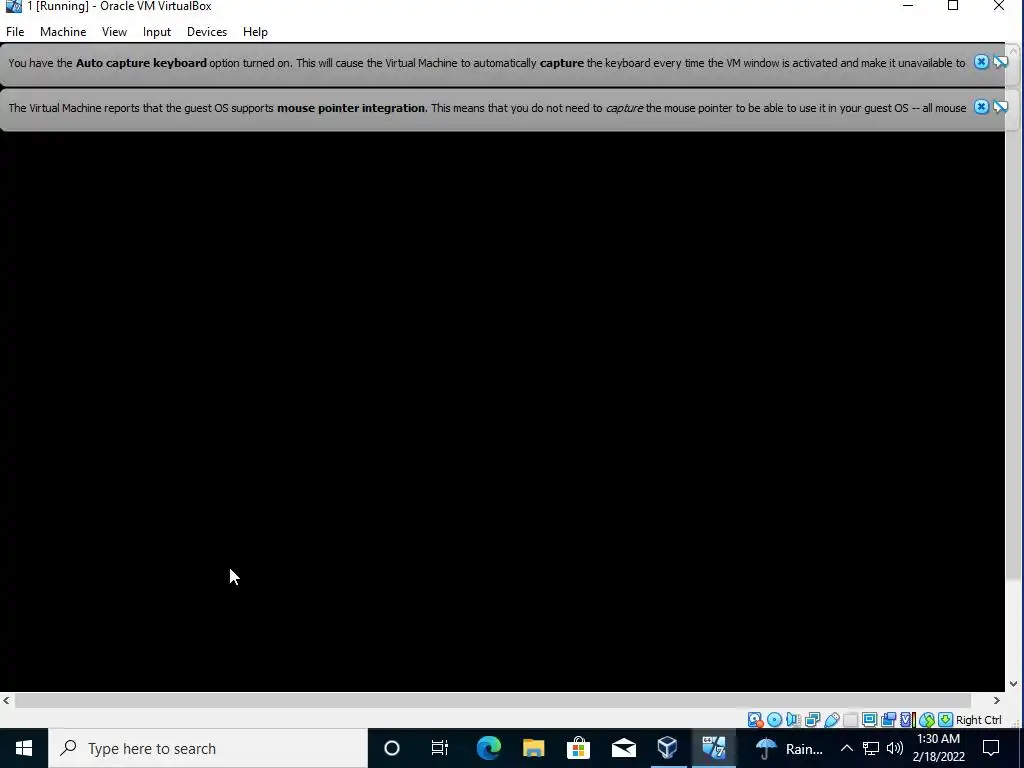Open the Action Center notifications
Image resolution: width=1024 pixels, height=768 pixels.
tap(991, 748)
